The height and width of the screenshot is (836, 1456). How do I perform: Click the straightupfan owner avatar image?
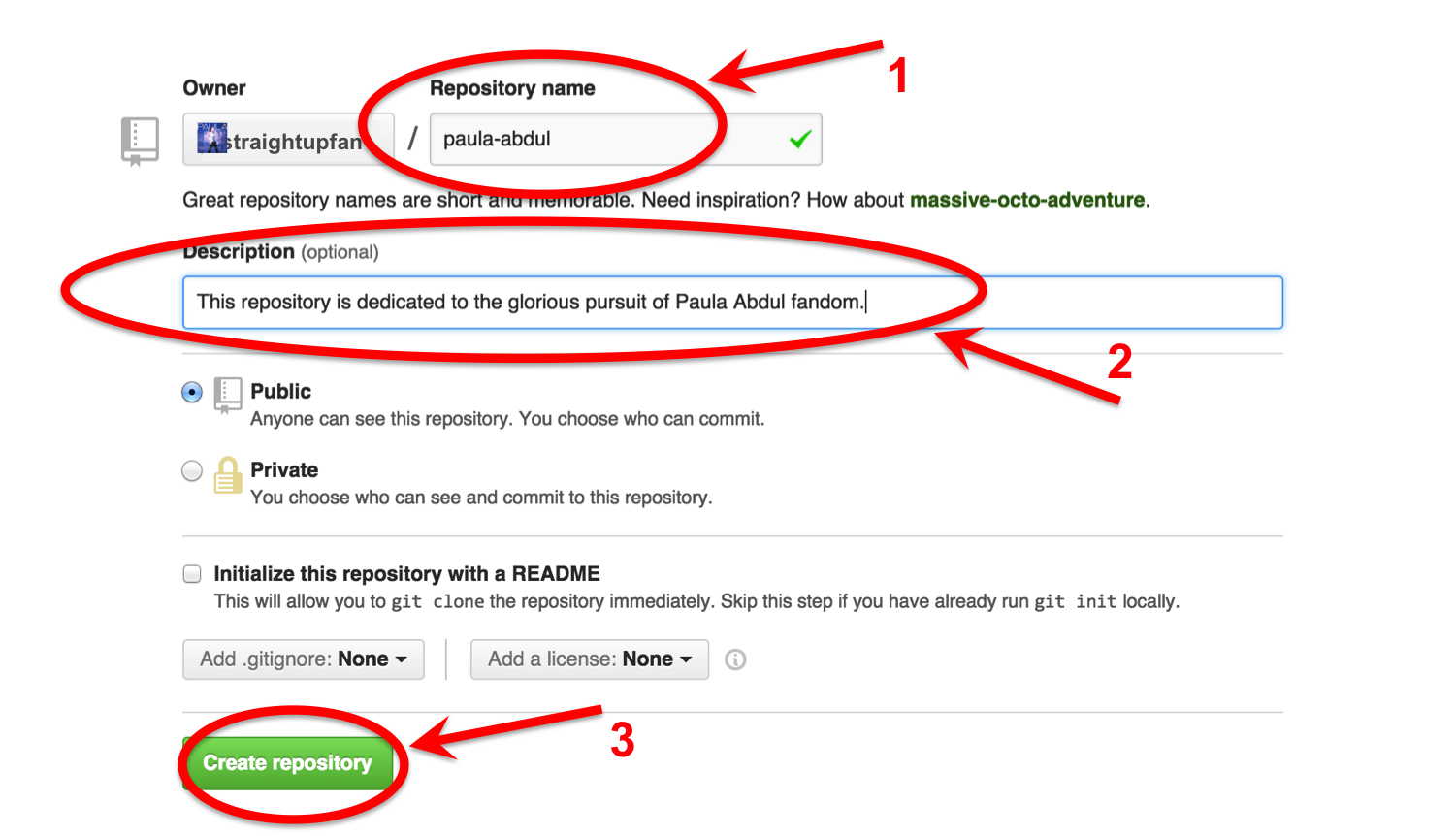click(x=211, y=139)
